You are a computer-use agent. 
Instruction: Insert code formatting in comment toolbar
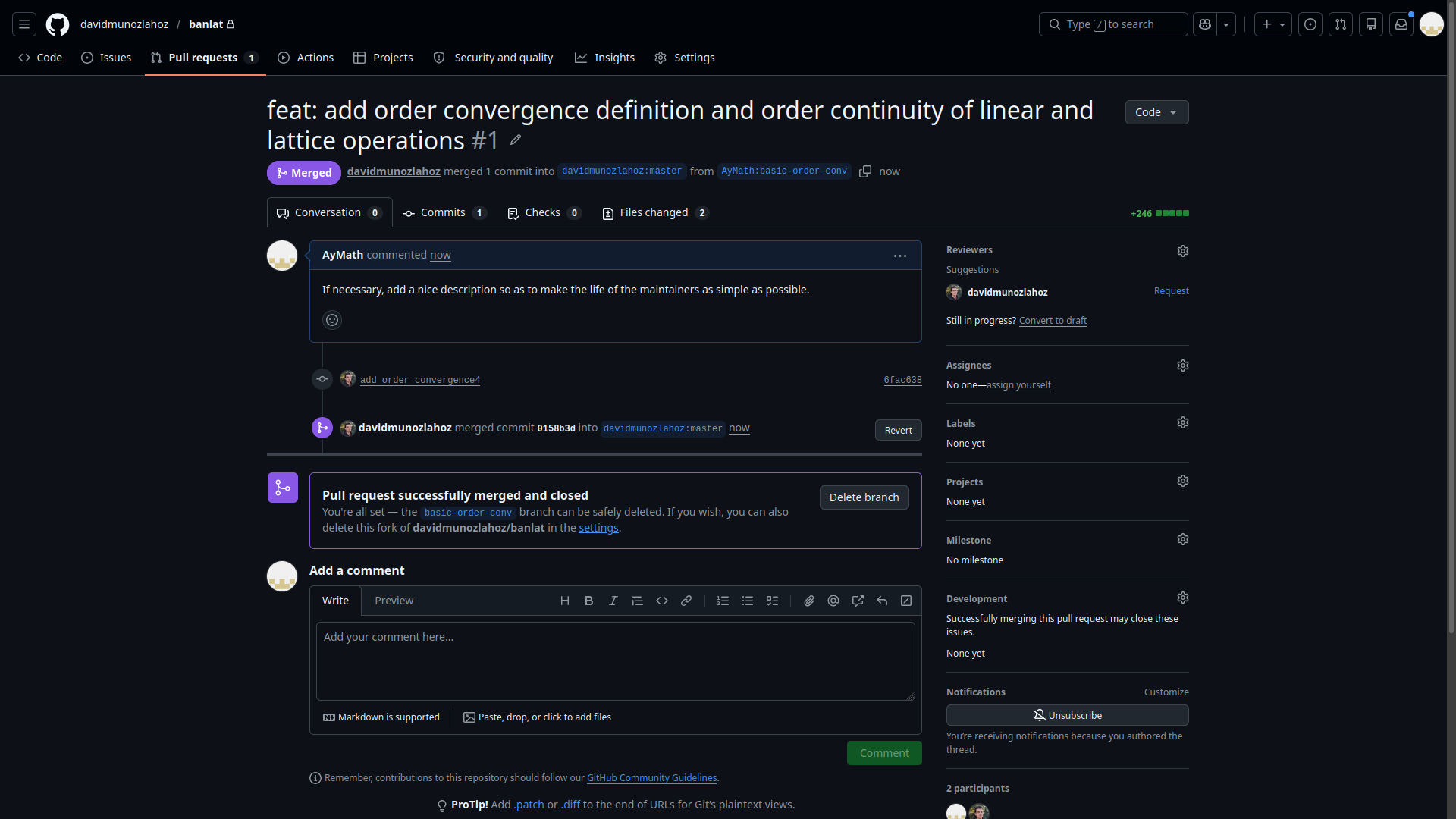click(662, 601)
